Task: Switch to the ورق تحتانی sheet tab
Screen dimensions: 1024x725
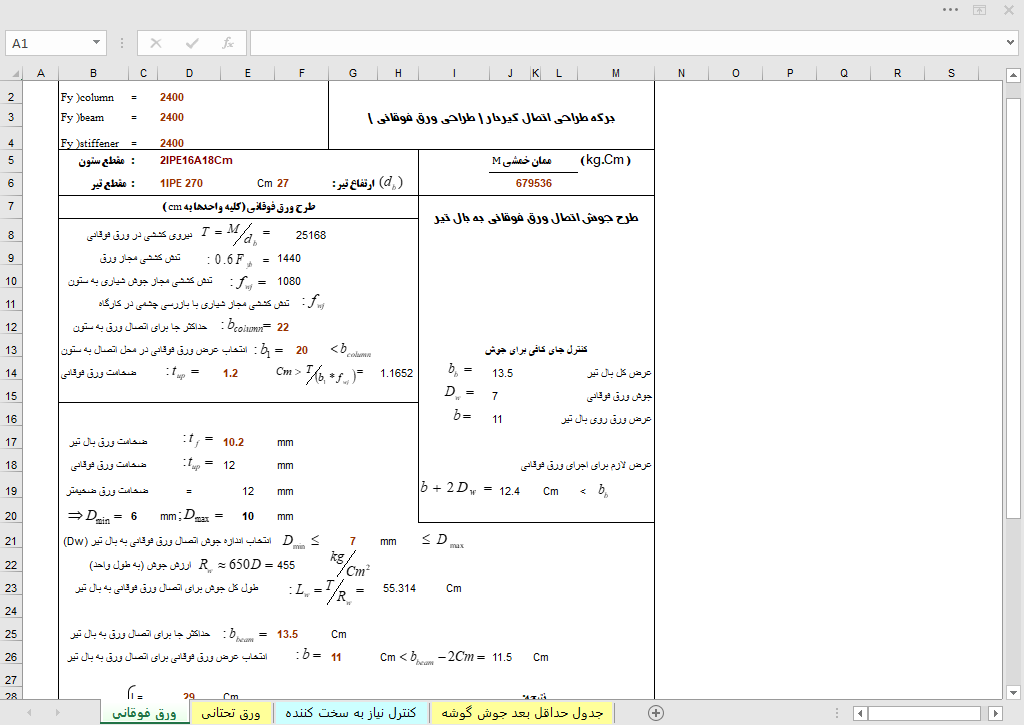Action: (x=231, y=713)
